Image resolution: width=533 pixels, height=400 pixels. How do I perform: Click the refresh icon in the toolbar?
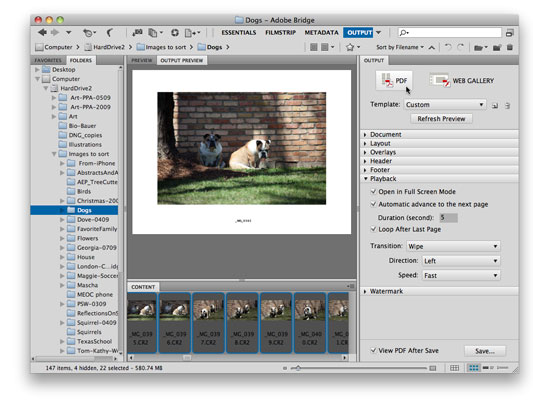pyautogui.click(x=175, y=33)
